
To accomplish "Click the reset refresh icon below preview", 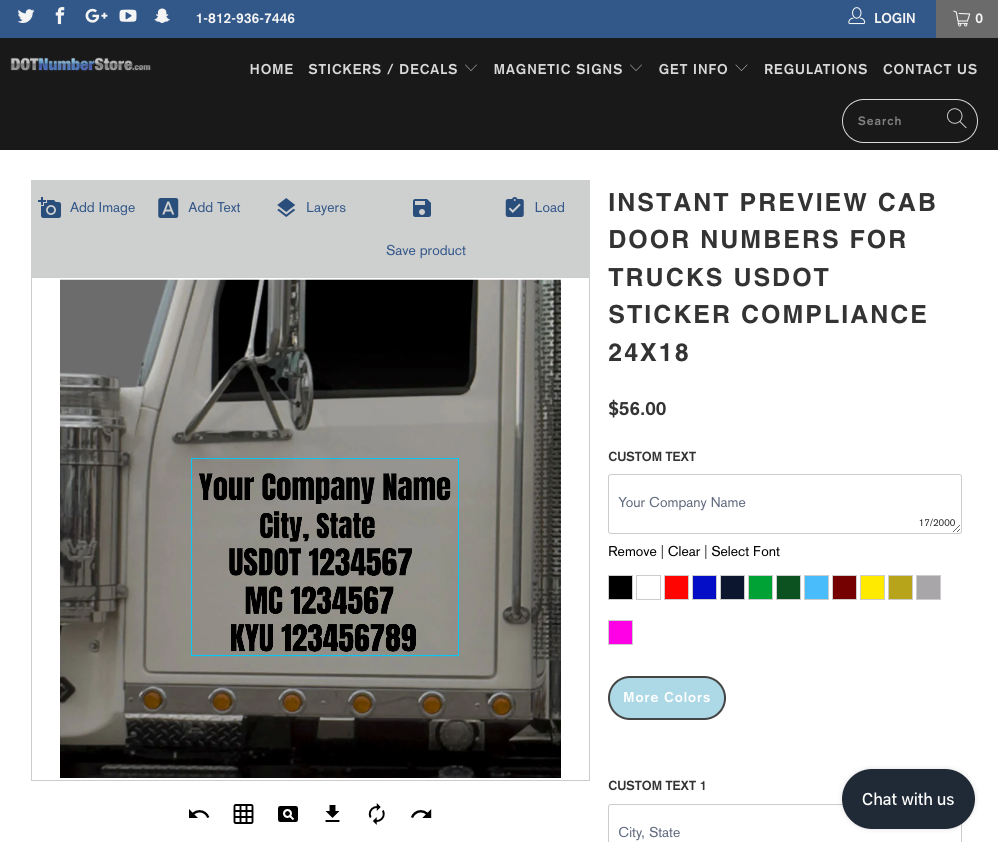I will tap(377, 814).
